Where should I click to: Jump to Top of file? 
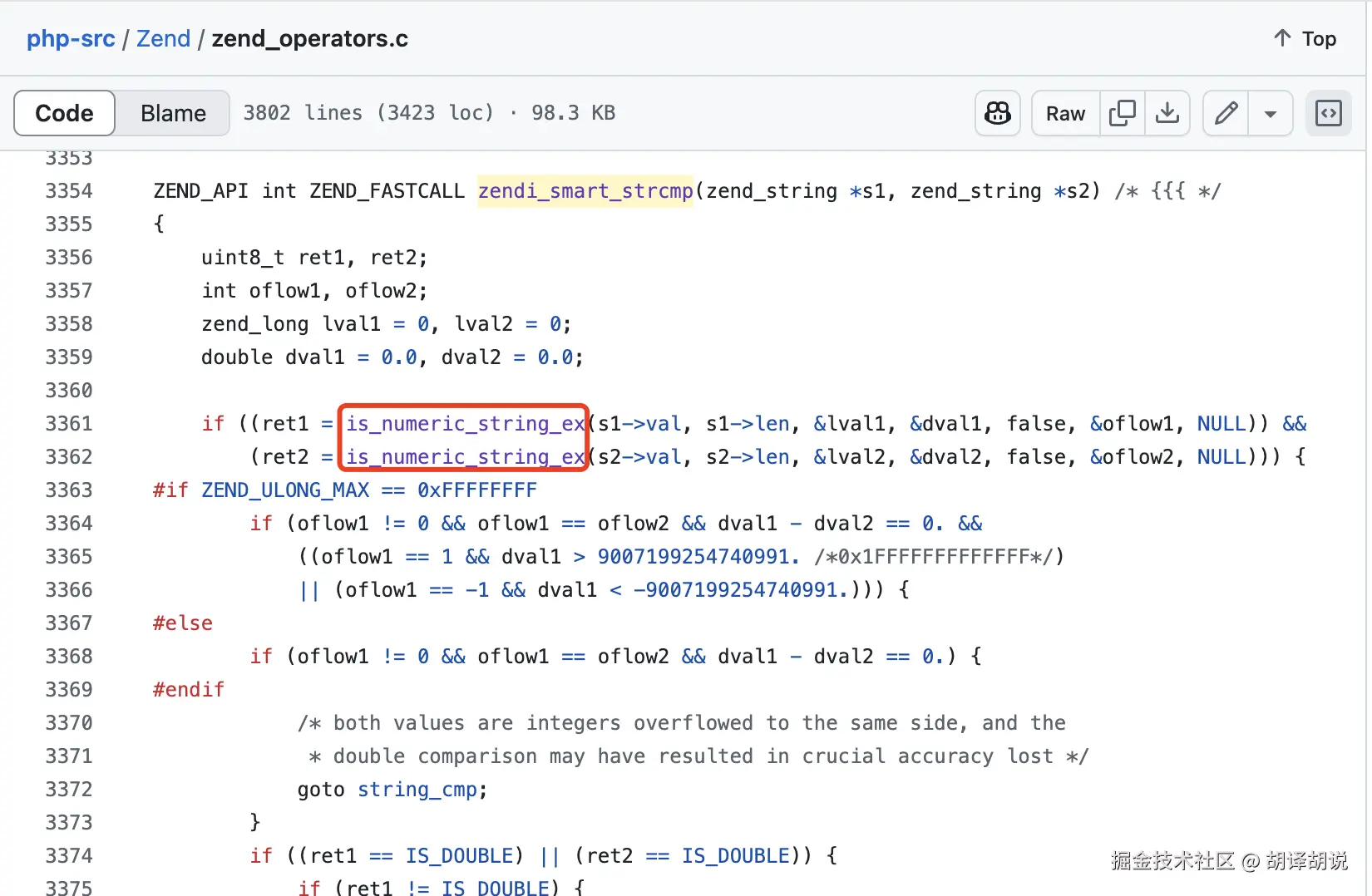click(1305, 38)
